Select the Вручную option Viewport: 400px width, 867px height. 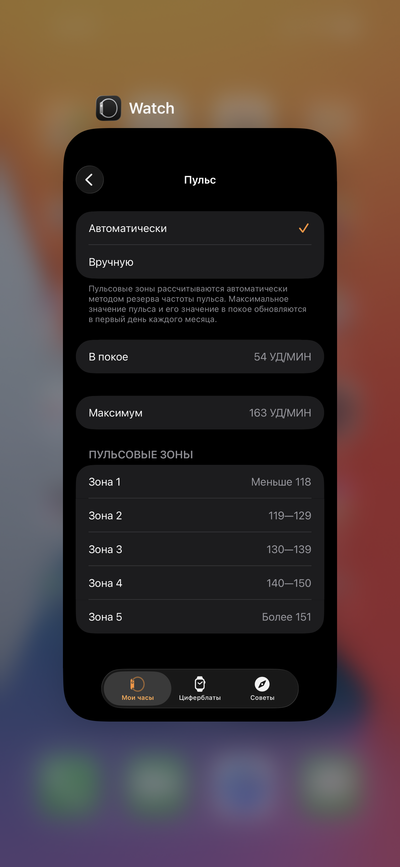(x=200, y=262)
